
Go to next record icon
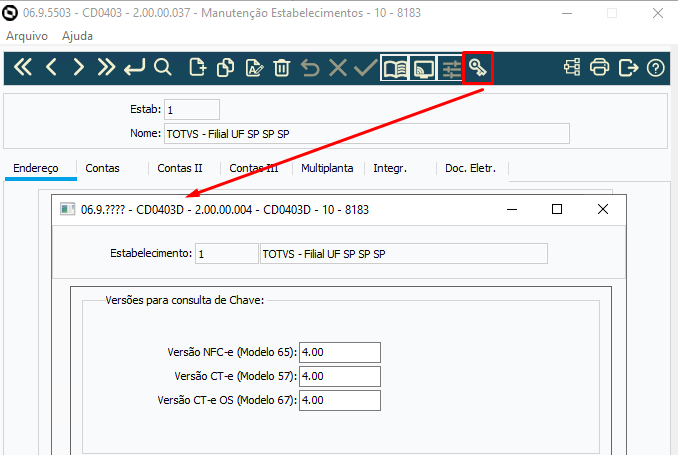click(78, 68)
